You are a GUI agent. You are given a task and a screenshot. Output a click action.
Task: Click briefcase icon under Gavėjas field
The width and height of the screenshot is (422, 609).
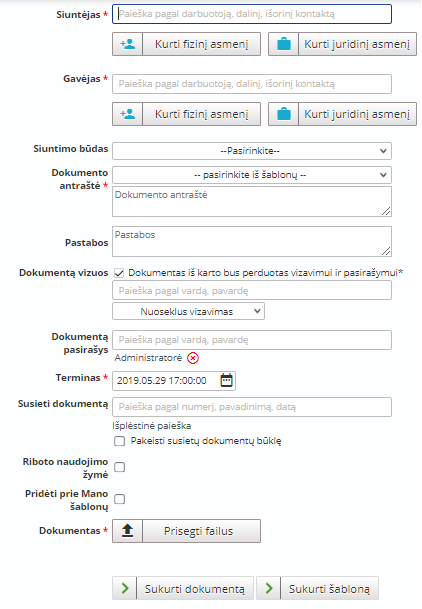click(x=284, y=114)
